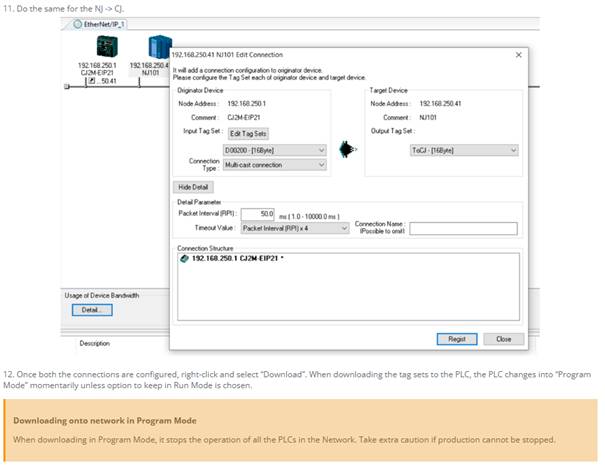Click the 192.168.250.1 CJ2M-EIP21 network label
The height and width of the screenshot is (467, 605).
(97, 69)
